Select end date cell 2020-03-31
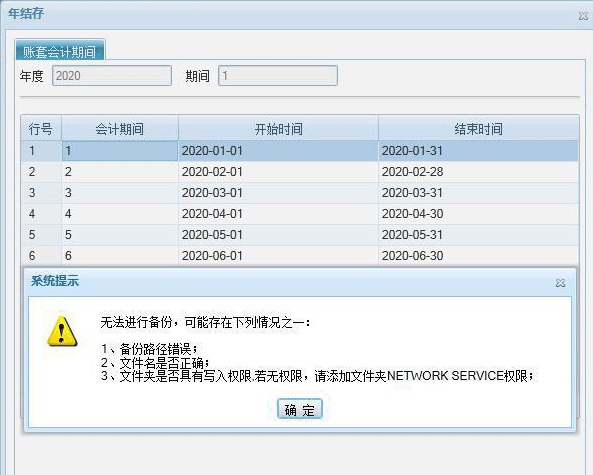Screen dimensions: 593x475 (x=478, y=193)
